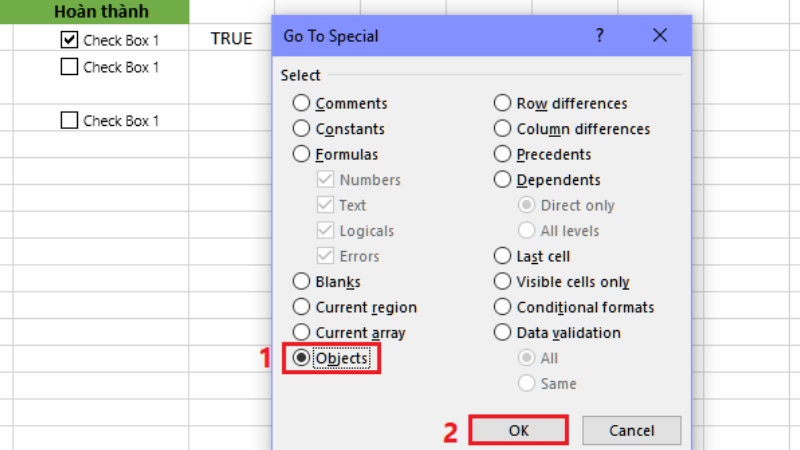This screenshot has width=800, height=450.
Task: Select Current region radio button
Action: (x=301, y=307)
